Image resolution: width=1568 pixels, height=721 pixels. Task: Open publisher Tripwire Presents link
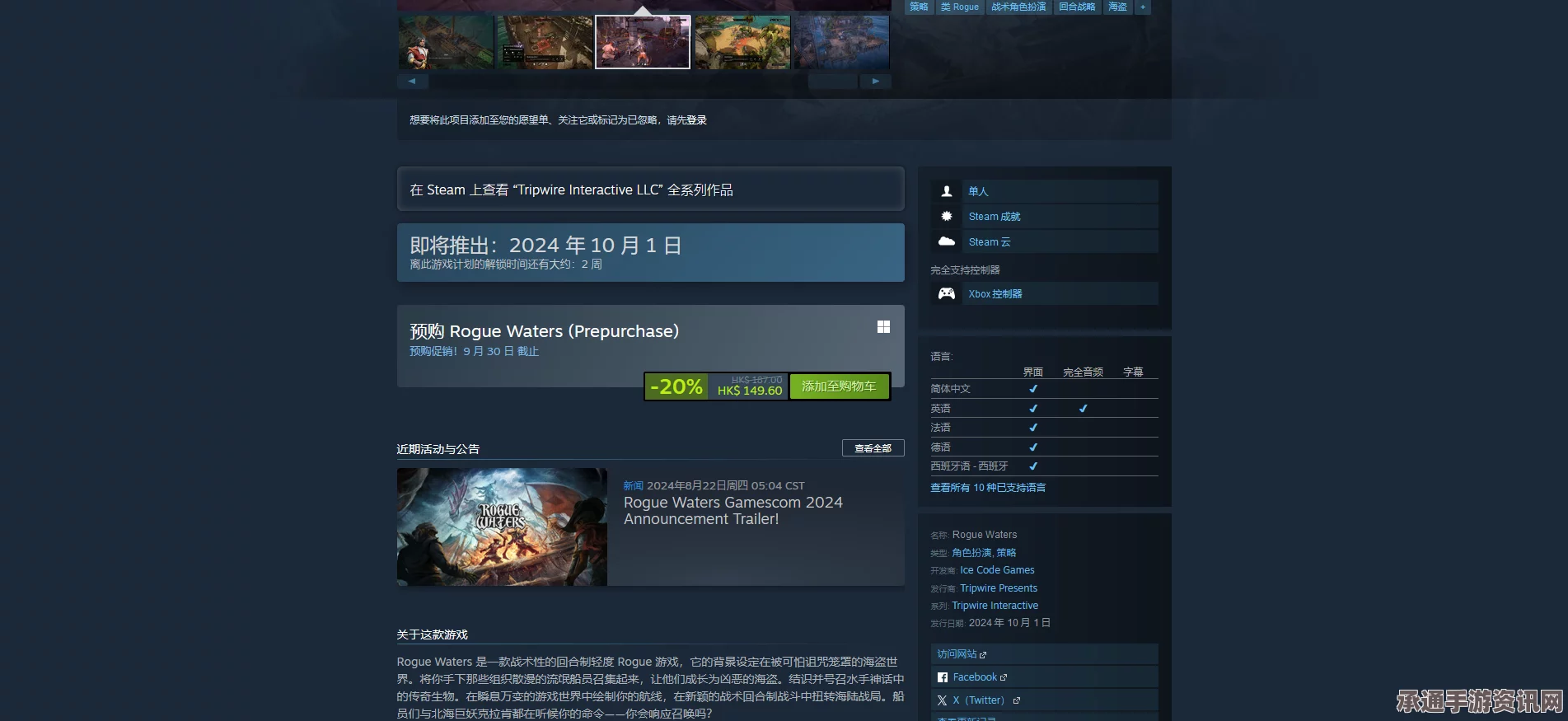point(999,588)
